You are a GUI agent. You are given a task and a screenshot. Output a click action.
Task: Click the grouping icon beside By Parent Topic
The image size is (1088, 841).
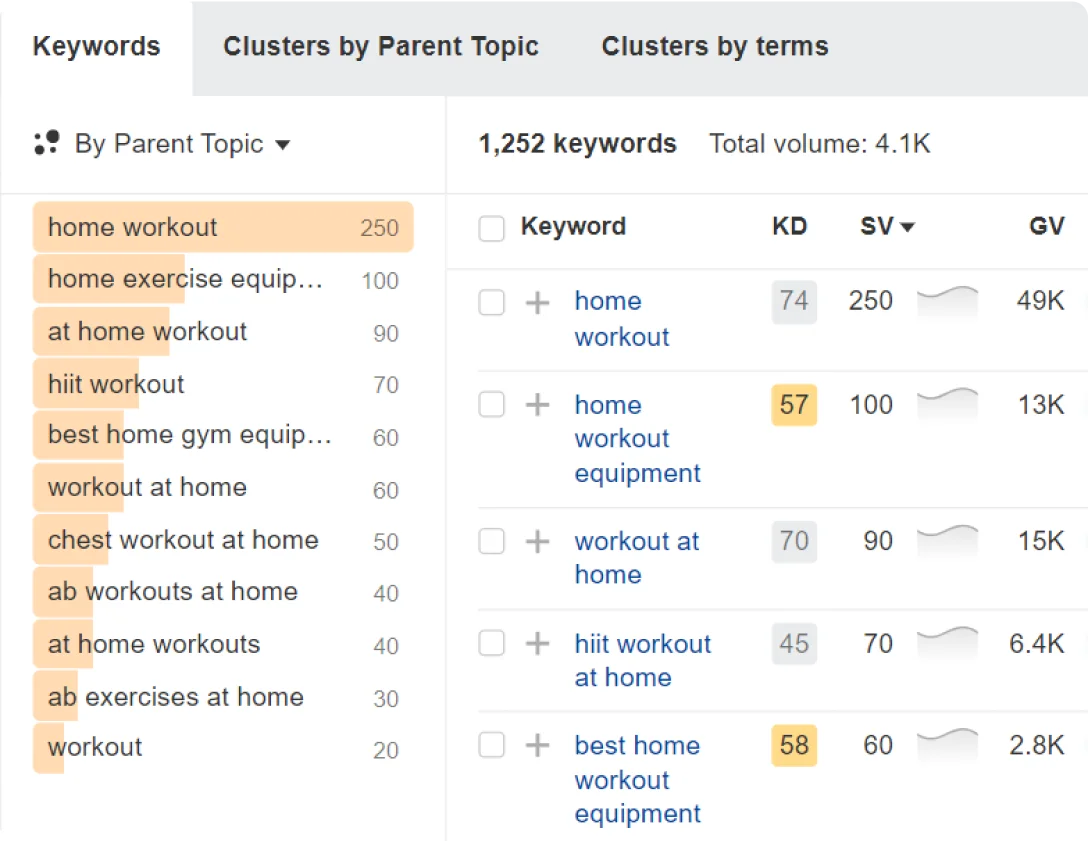coord(47,143)
